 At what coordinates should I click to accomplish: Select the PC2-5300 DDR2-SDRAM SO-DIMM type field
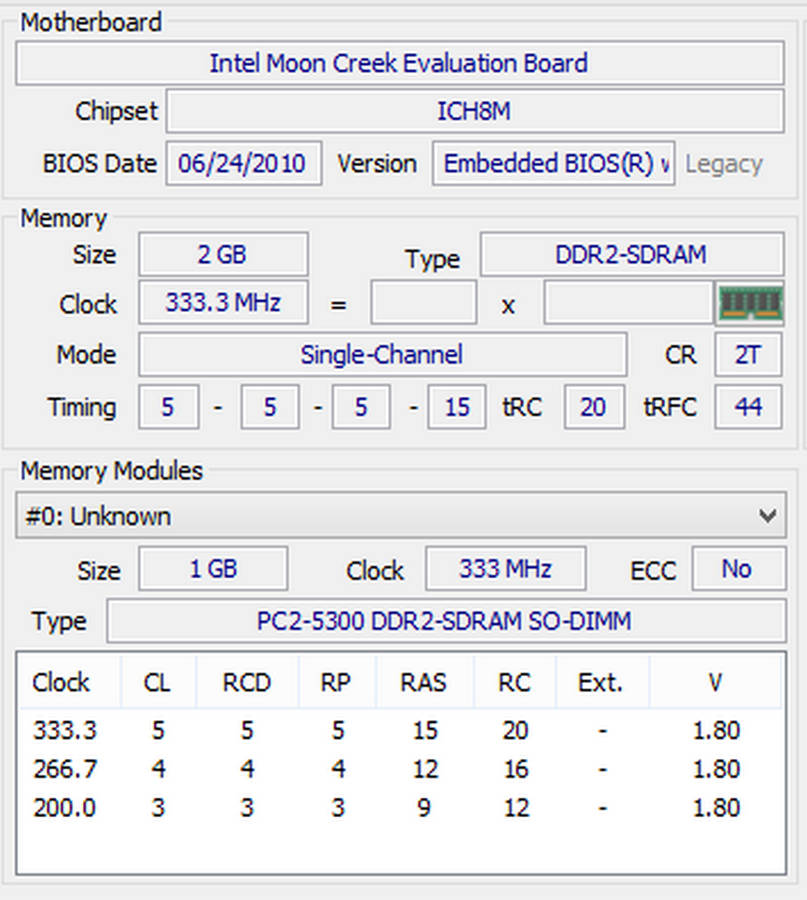point(445,621)
